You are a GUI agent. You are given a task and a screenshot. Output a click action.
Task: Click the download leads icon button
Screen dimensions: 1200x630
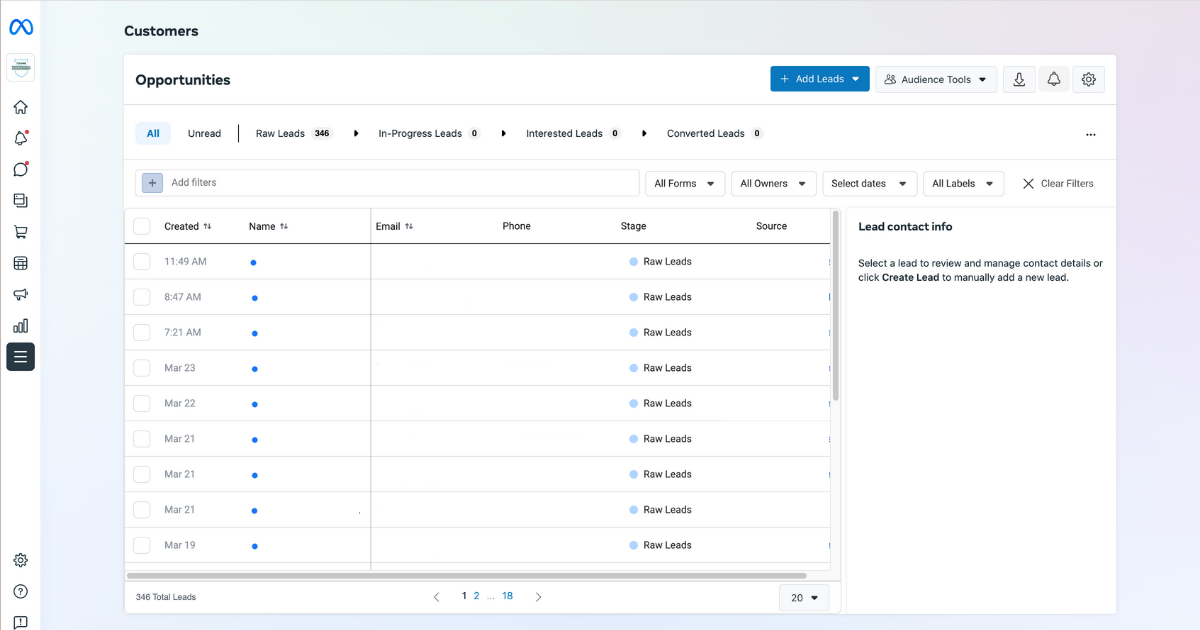pyautogui.click(x=1019, y=79)
